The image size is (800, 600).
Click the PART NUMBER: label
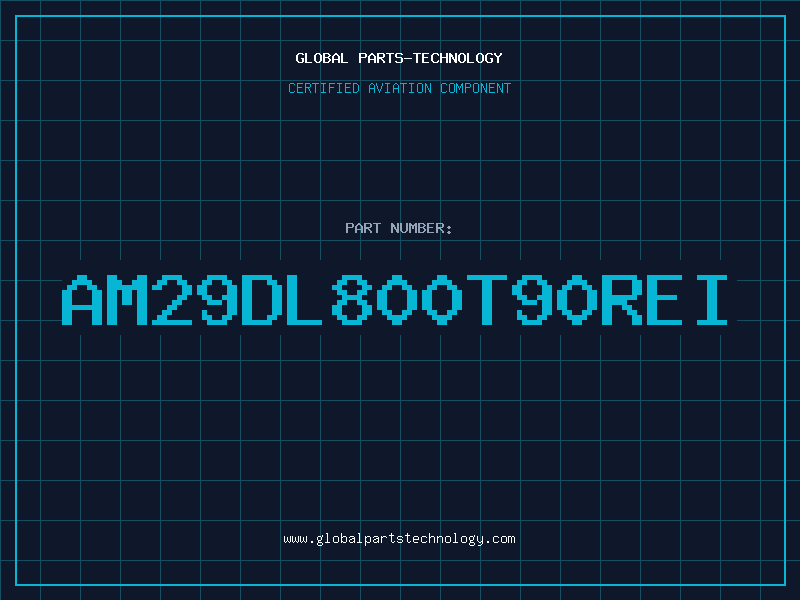399,228
